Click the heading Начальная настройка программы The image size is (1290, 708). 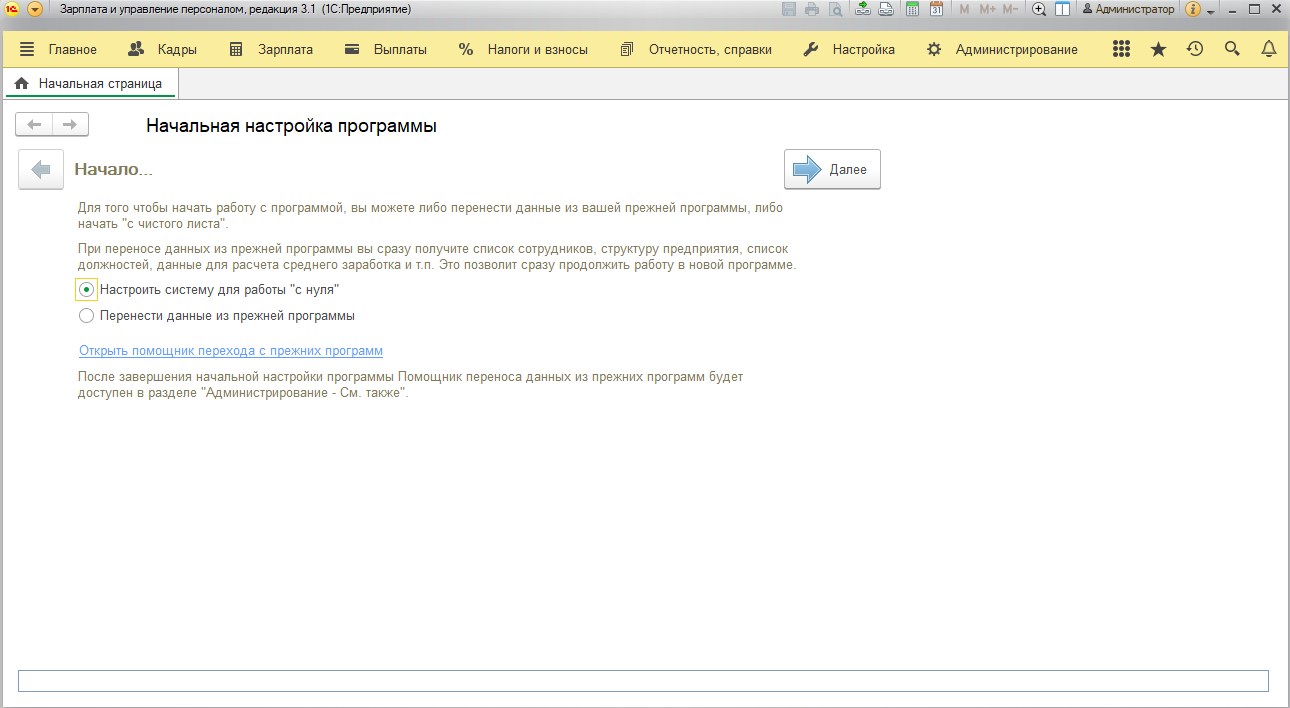coord(292,126)
